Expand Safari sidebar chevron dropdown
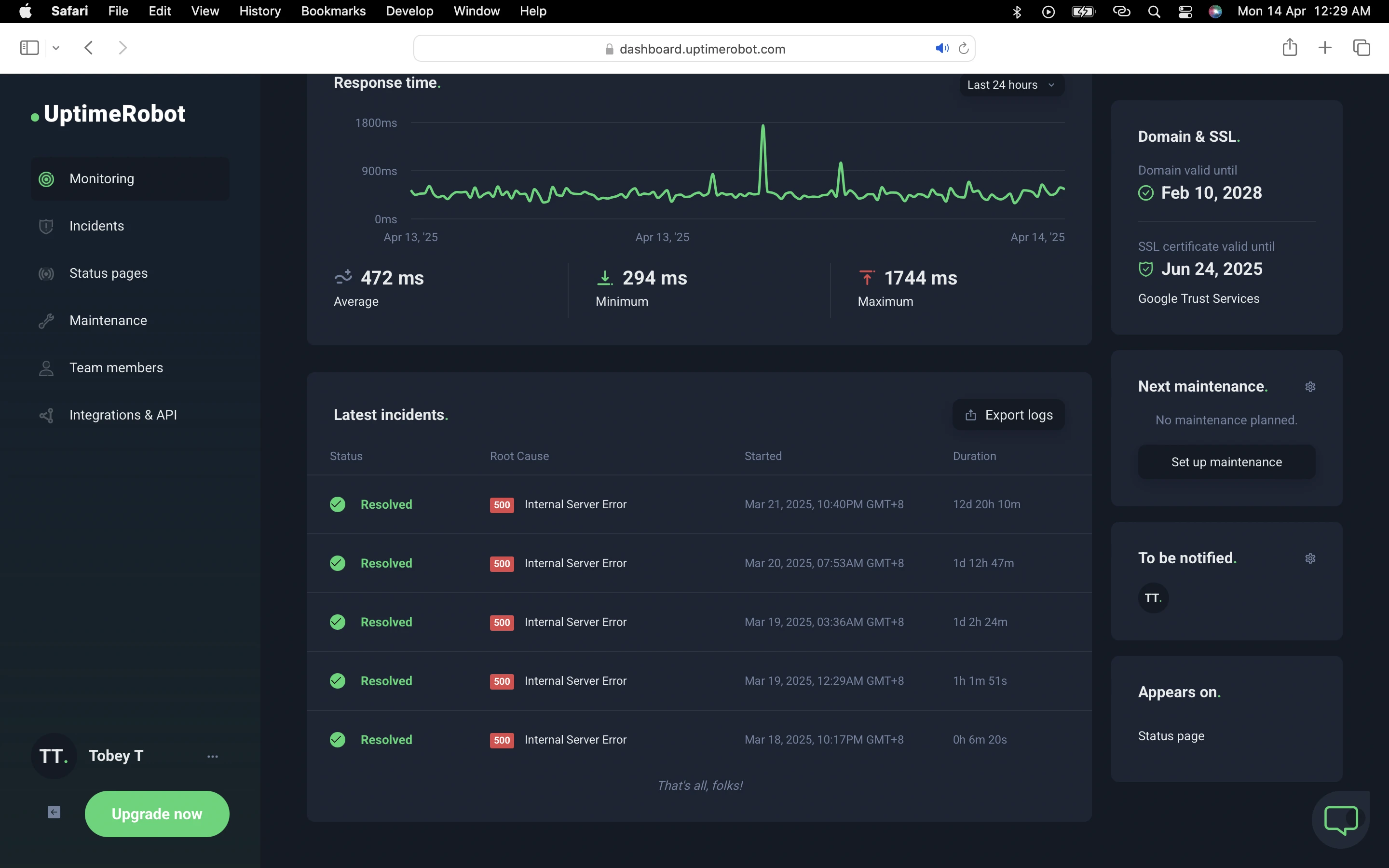1389x868 pixels. coord(55,48)
